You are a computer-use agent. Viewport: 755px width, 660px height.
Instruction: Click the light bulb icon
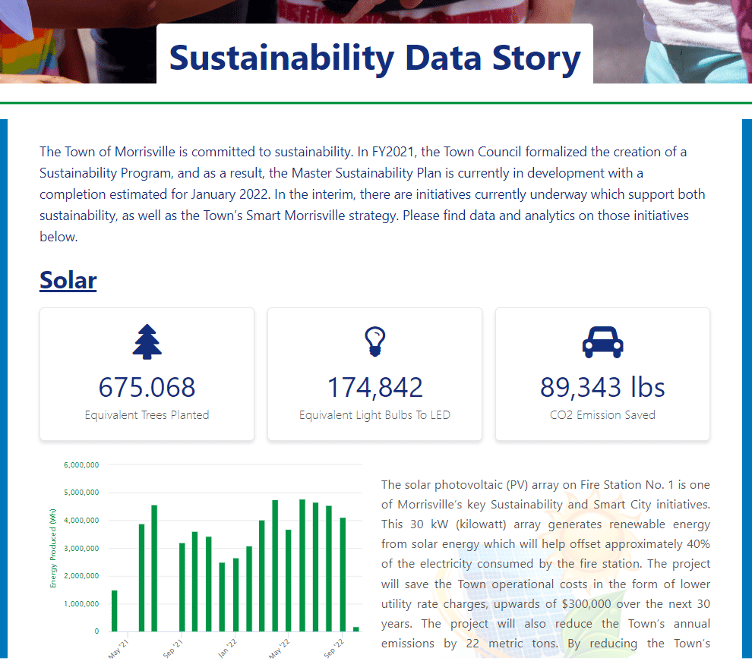coord(375,342)
